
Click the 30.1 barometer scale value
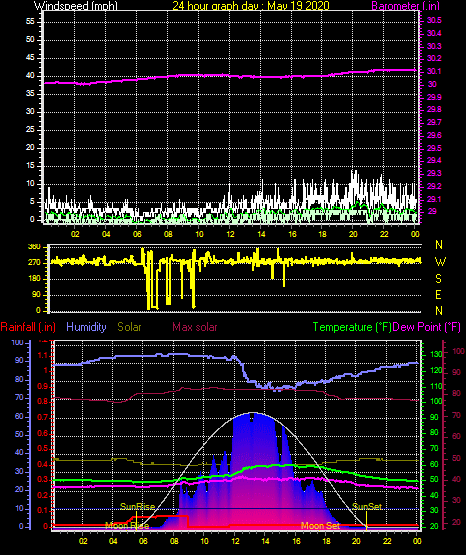434,71
